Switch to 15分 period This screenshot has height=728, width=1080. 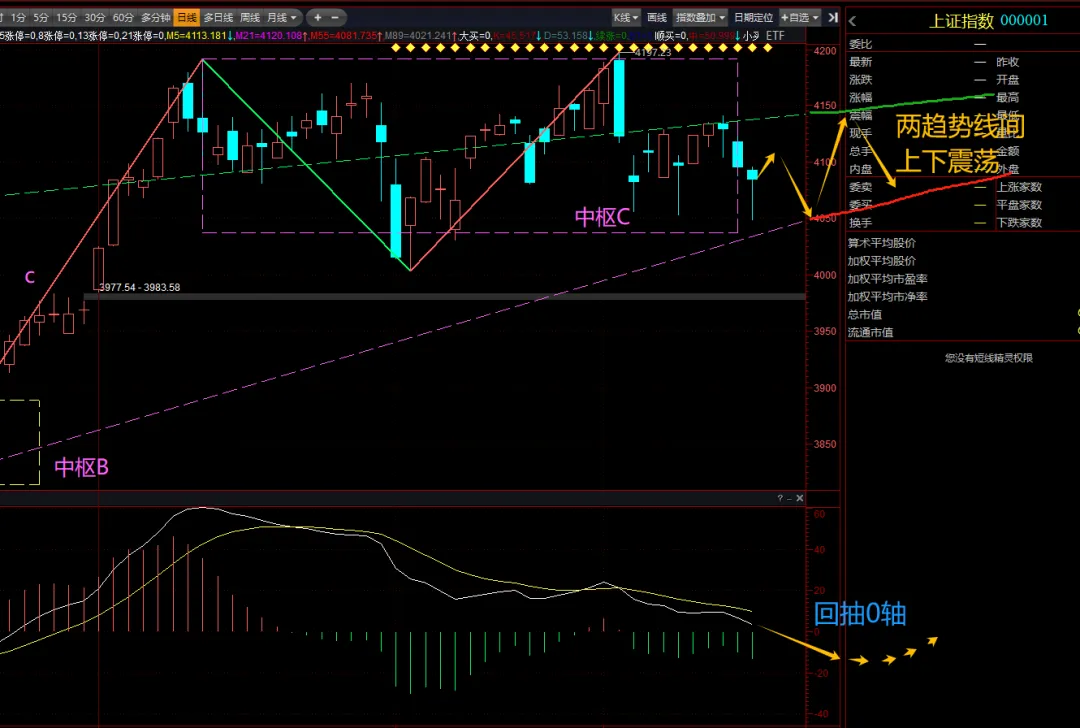(x=66, y=17)
